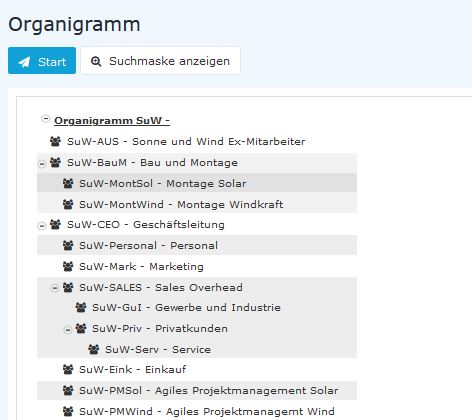Viewport: 472px width, 420px height.
Task: Select SuW-MontWind Montage Windkraft entry
Action: (197, 204)
